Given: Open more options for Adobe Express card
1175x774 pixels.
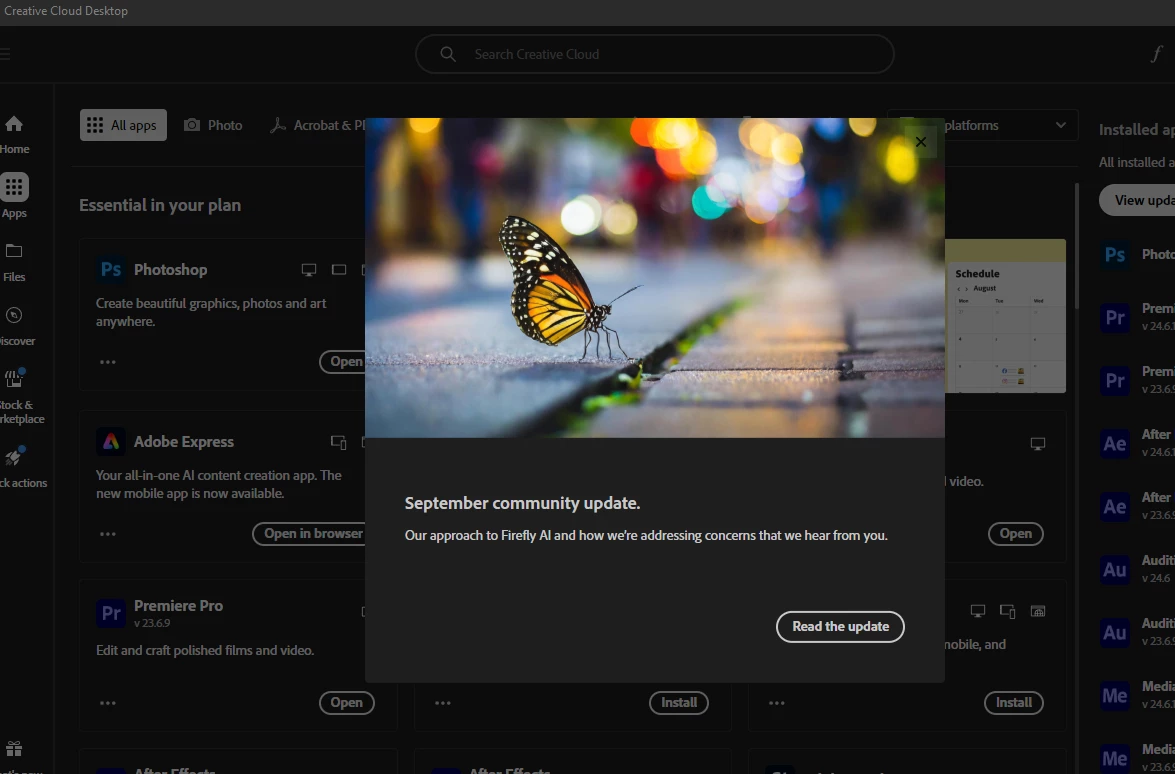Looking at the screenshot, I should (x=108, y=534).
